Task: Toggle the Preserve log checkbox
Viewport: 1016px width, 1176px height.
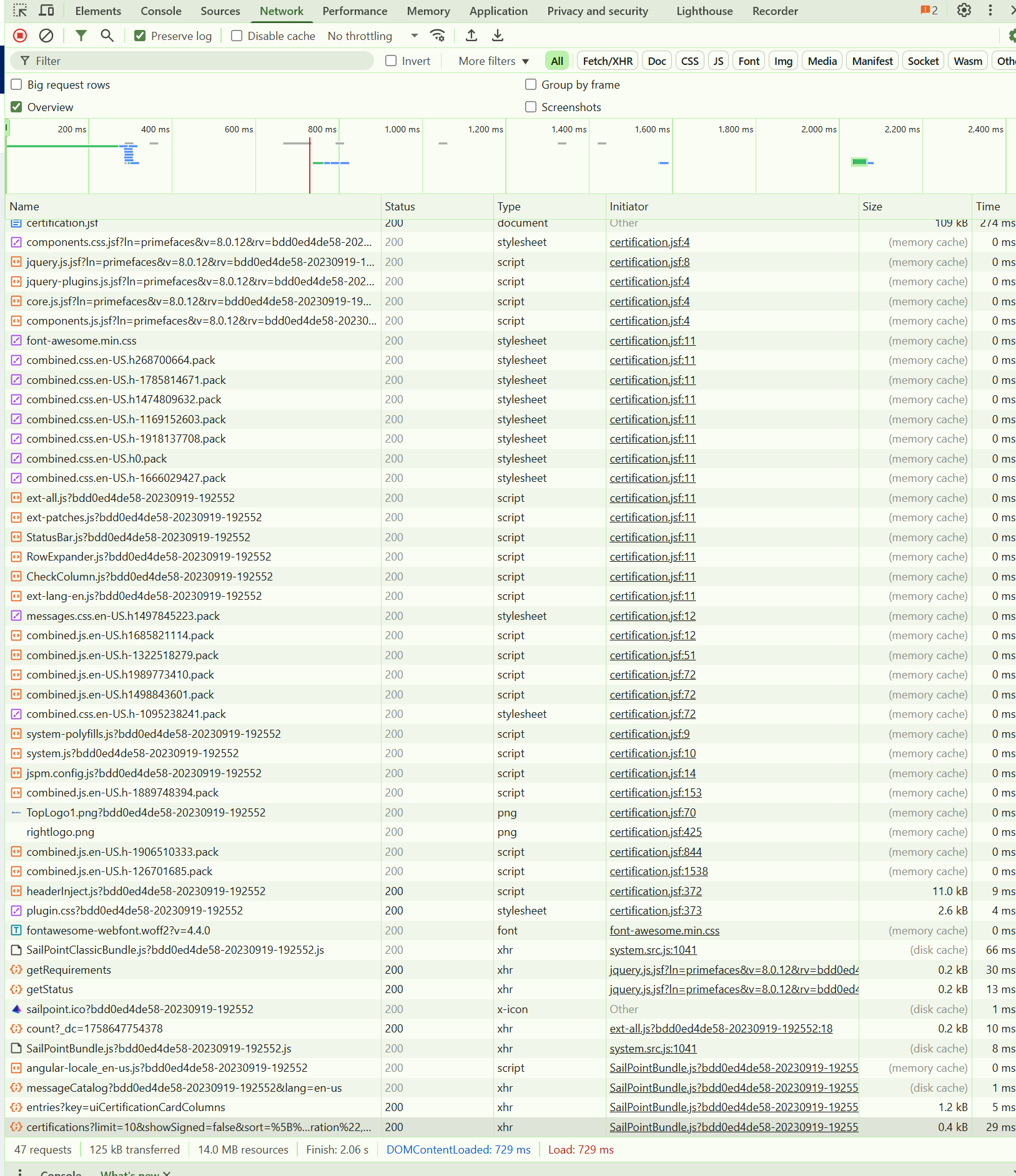Action: click(140, 36)
